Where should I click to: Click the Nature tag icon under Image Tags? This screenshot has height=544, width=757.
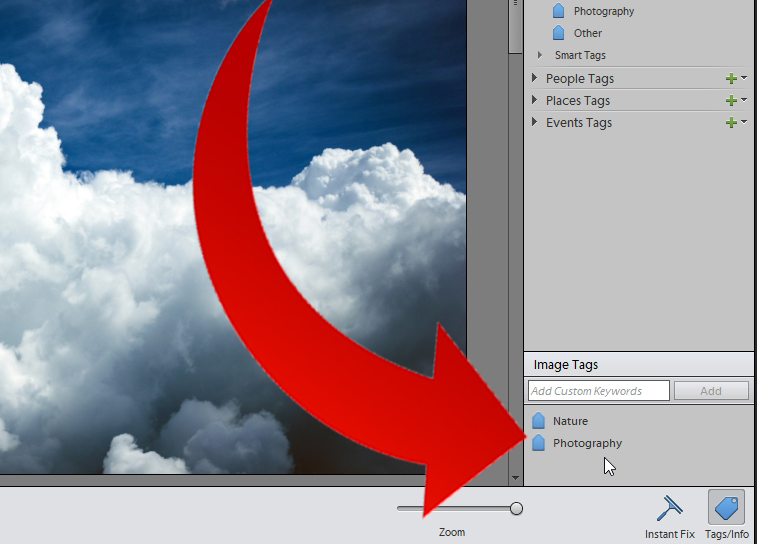pyautogui.click(x=538, y=421)
